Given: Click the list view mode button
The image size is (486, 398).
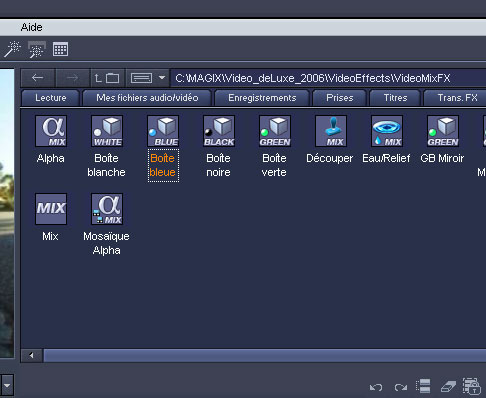Looking at the screenshot, I should (x=141, y=78).
